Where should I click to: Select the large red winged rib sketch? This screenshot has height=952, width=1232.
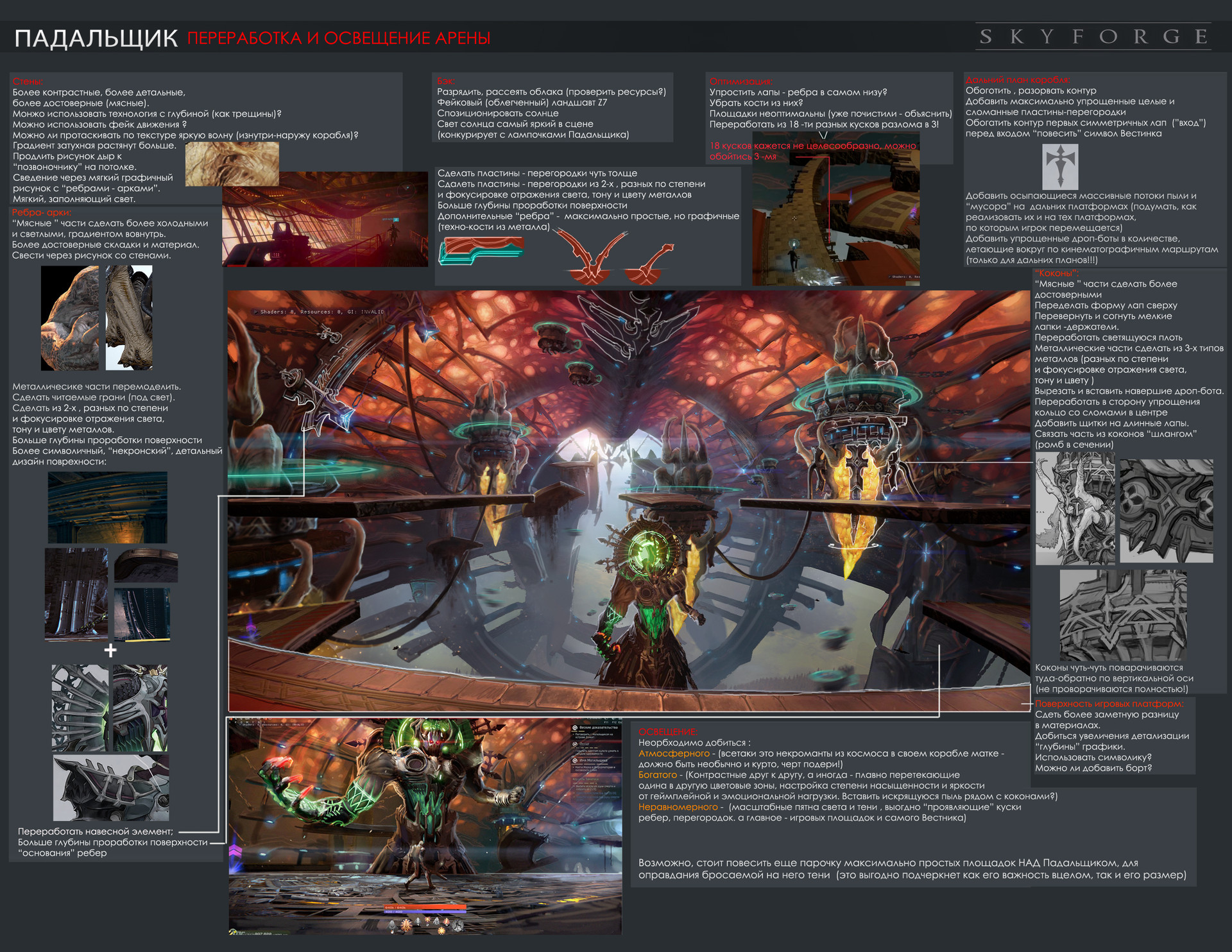tap(590, 257)
